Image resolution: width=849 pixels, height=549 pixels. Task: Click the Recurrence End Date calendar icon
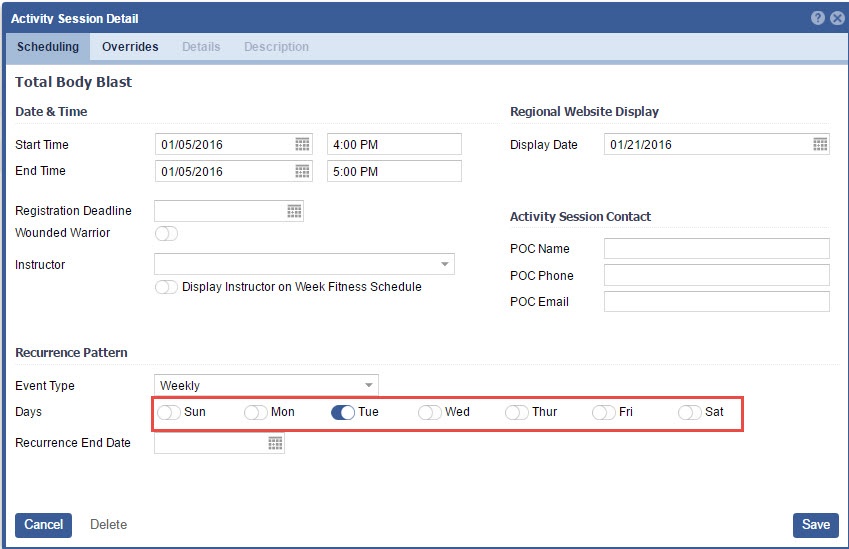point(275,442)
